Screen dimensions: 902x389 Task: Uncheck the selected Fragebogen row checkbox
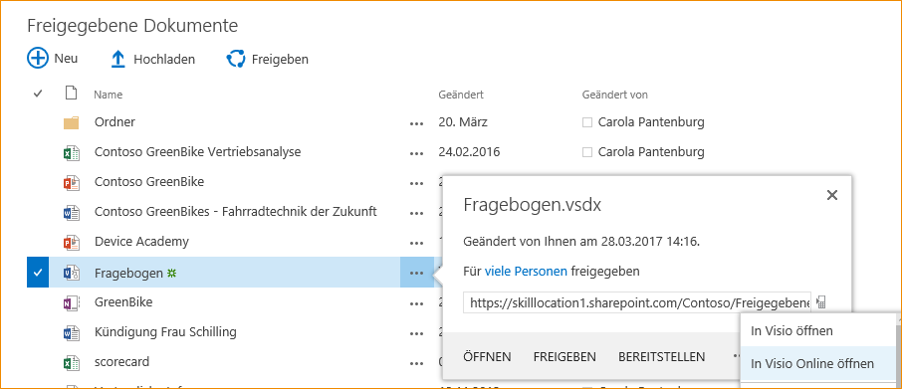38,273
